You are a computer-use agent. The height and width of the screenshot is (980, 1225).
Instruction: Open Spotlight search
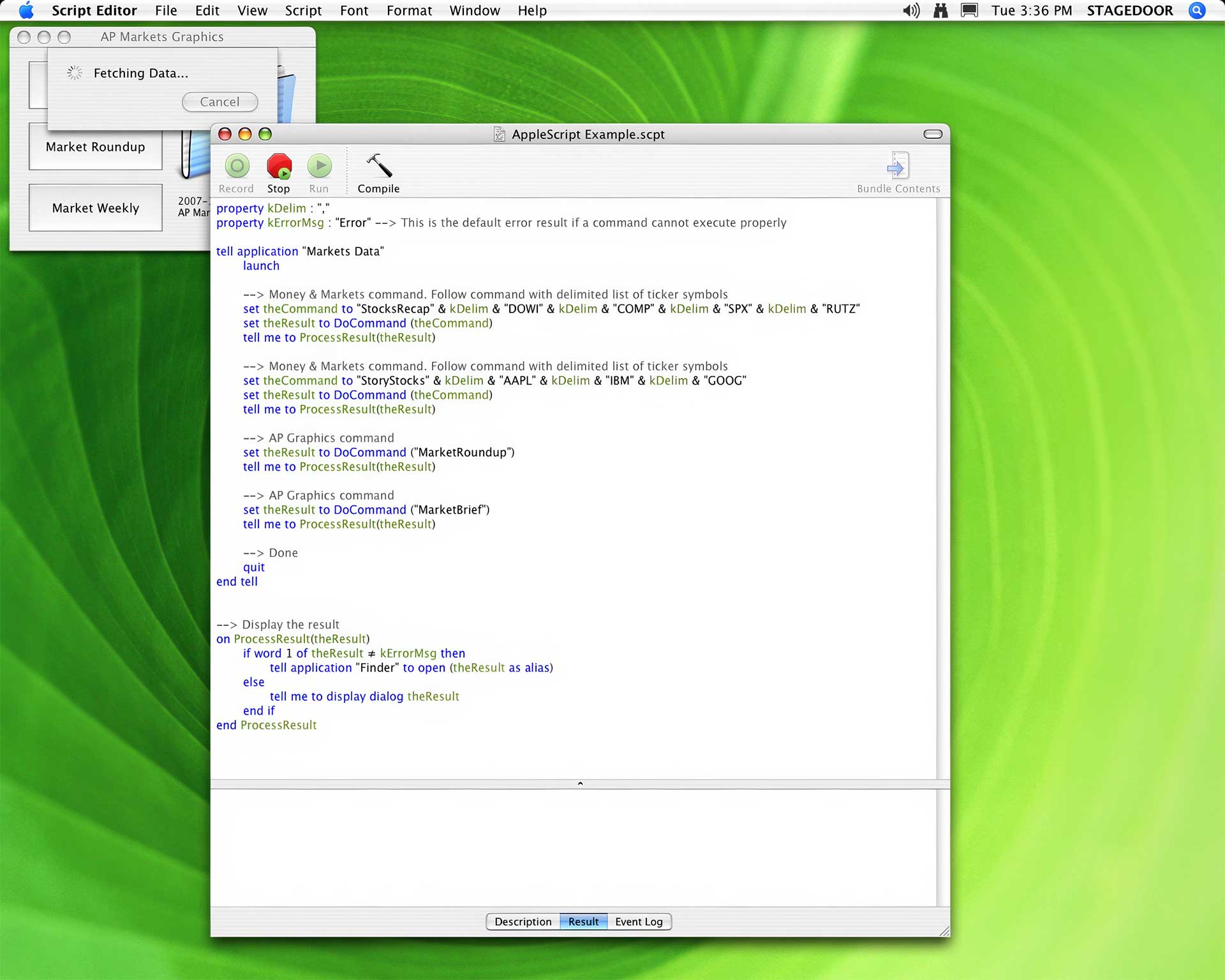pyautogui.click(x=1197, y=10)
